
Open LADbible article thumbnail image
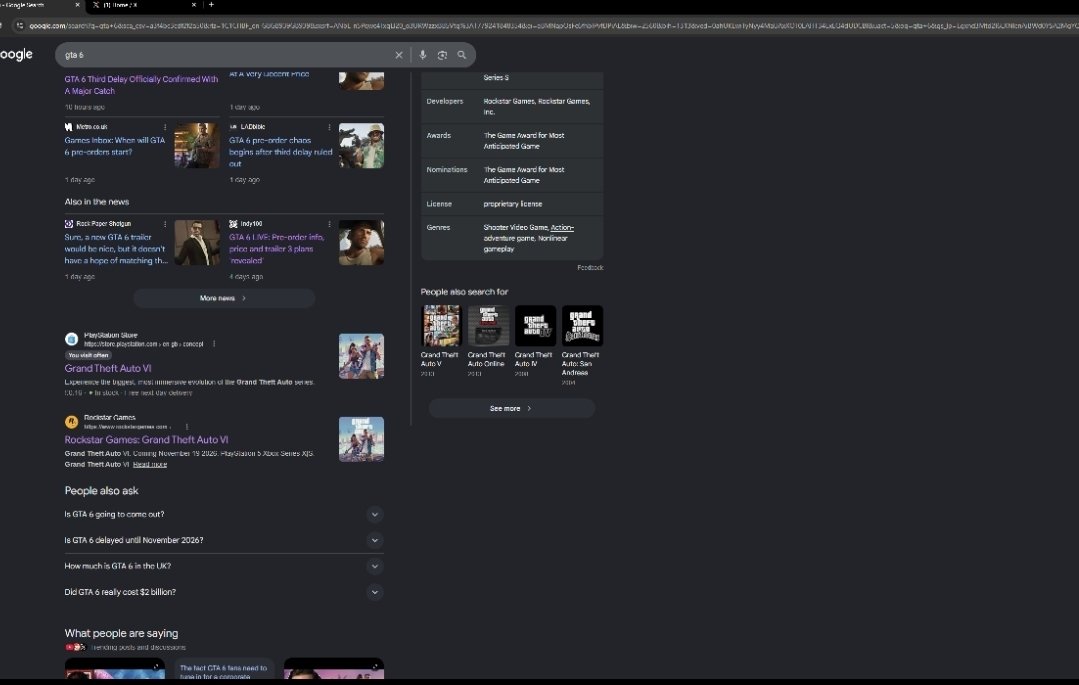(361, 146)
